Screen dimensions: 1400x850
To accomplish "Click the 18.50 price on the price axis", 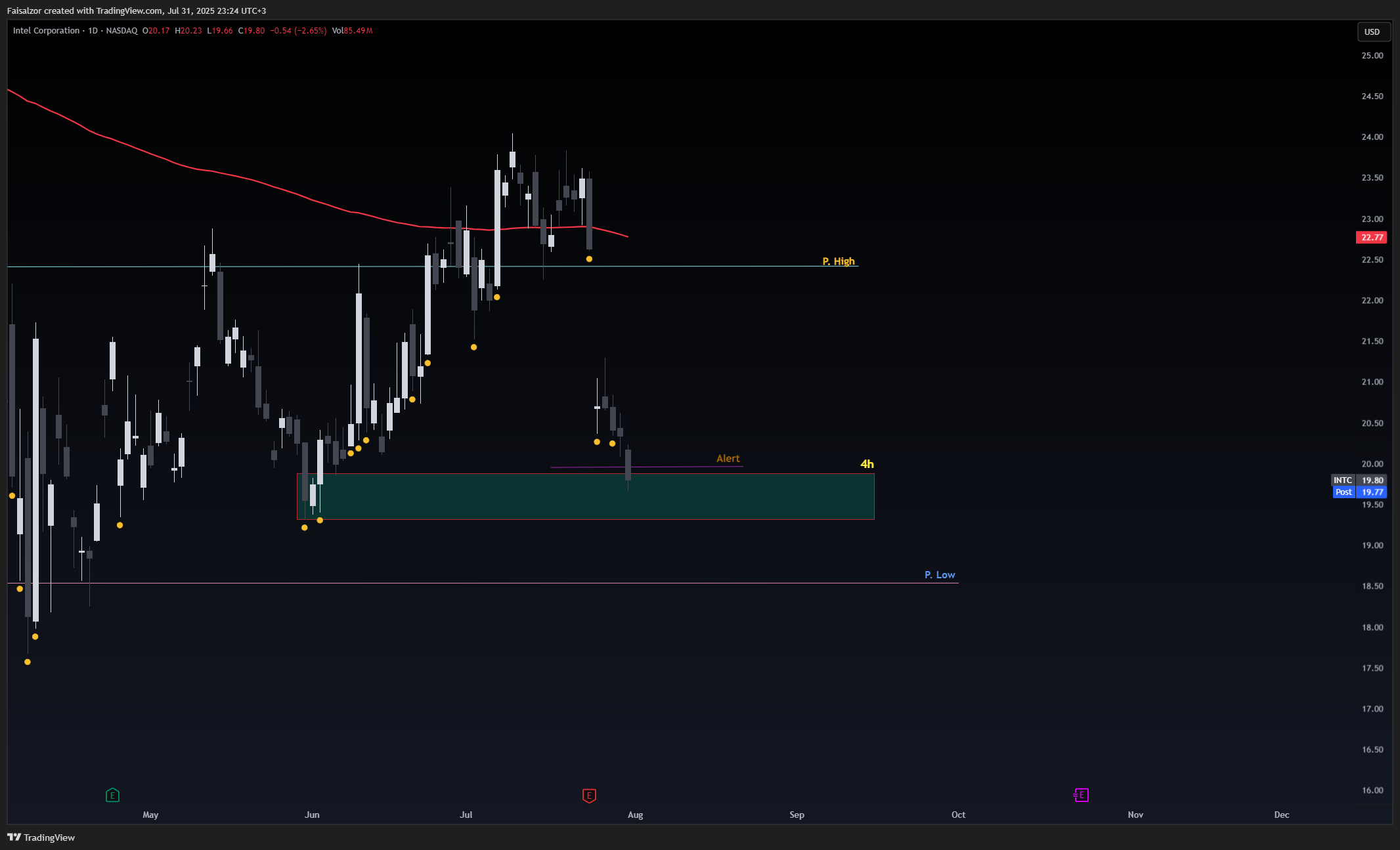I will coord(1372,587).
